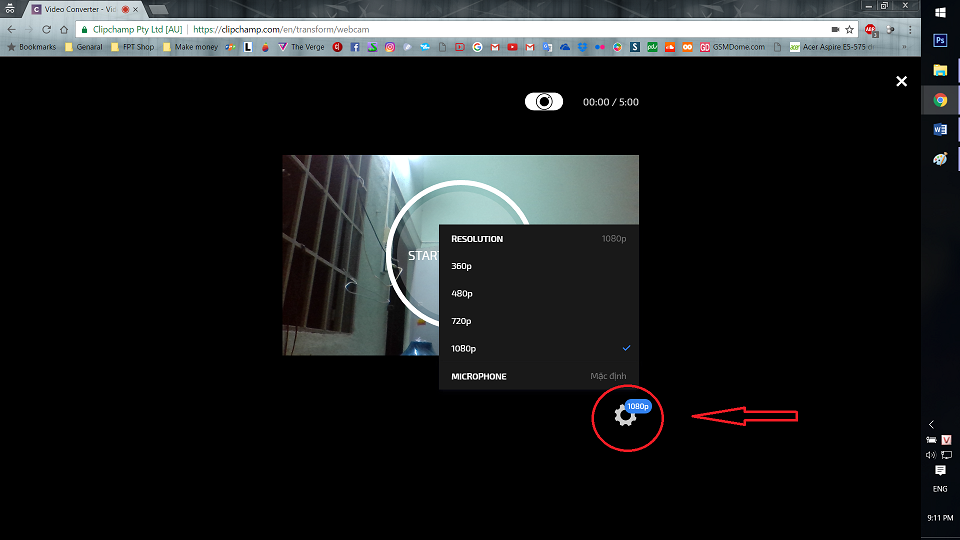
Task: Click the 00:00 / 5:00 timer
Action: (610, 102)
